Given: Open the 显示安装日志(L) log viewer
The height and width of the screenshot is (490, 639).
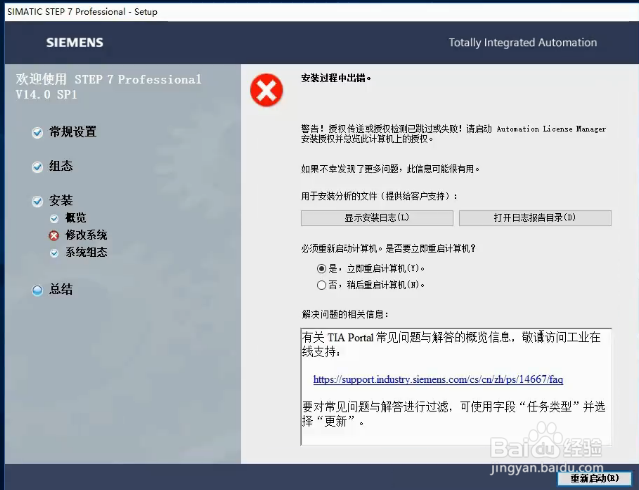Looking at the screenshot, I should (377, 218).
